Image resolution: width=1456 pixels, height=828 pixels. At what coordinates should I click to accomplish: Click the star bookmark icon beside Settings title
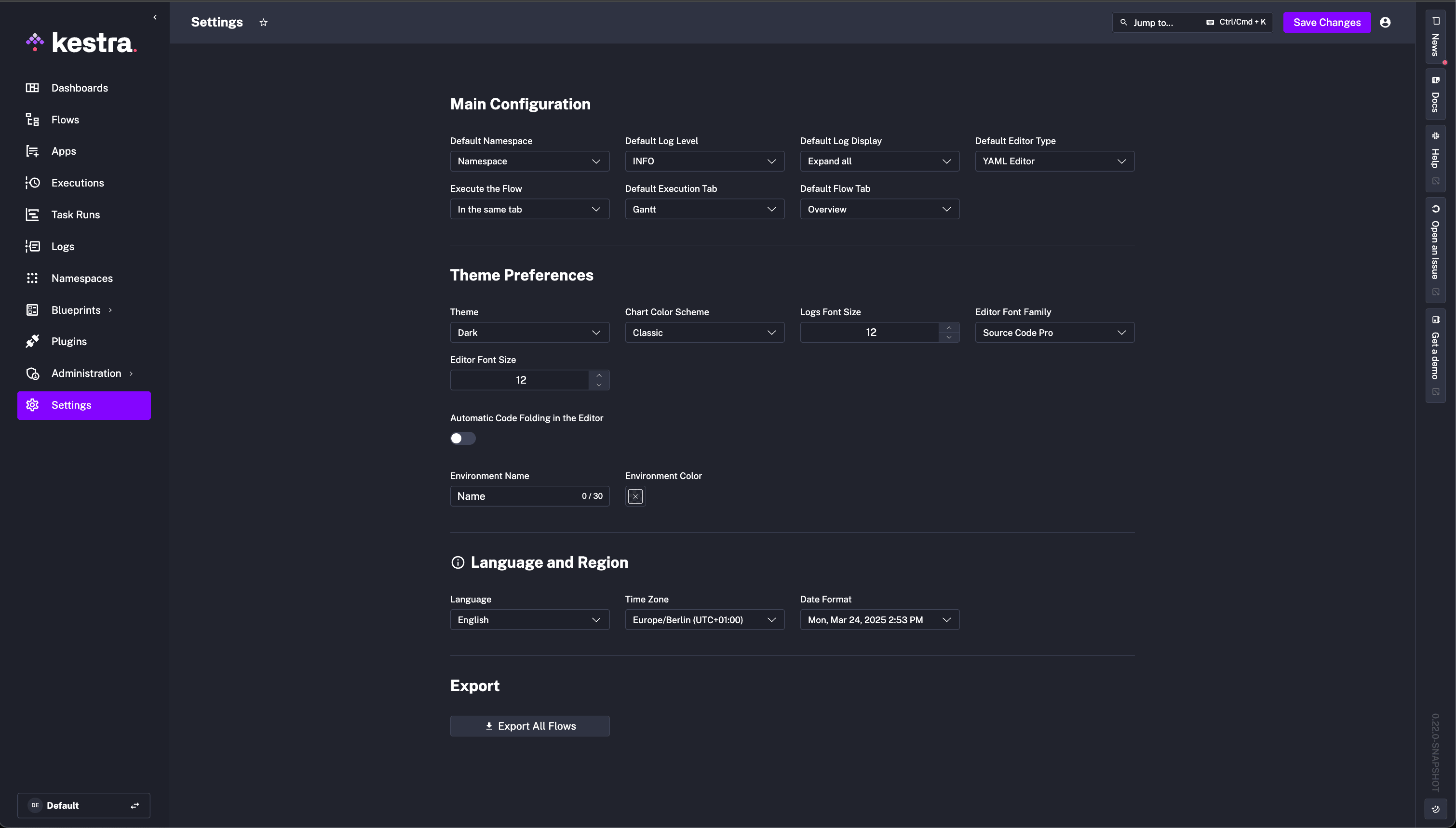pos(263,23)
